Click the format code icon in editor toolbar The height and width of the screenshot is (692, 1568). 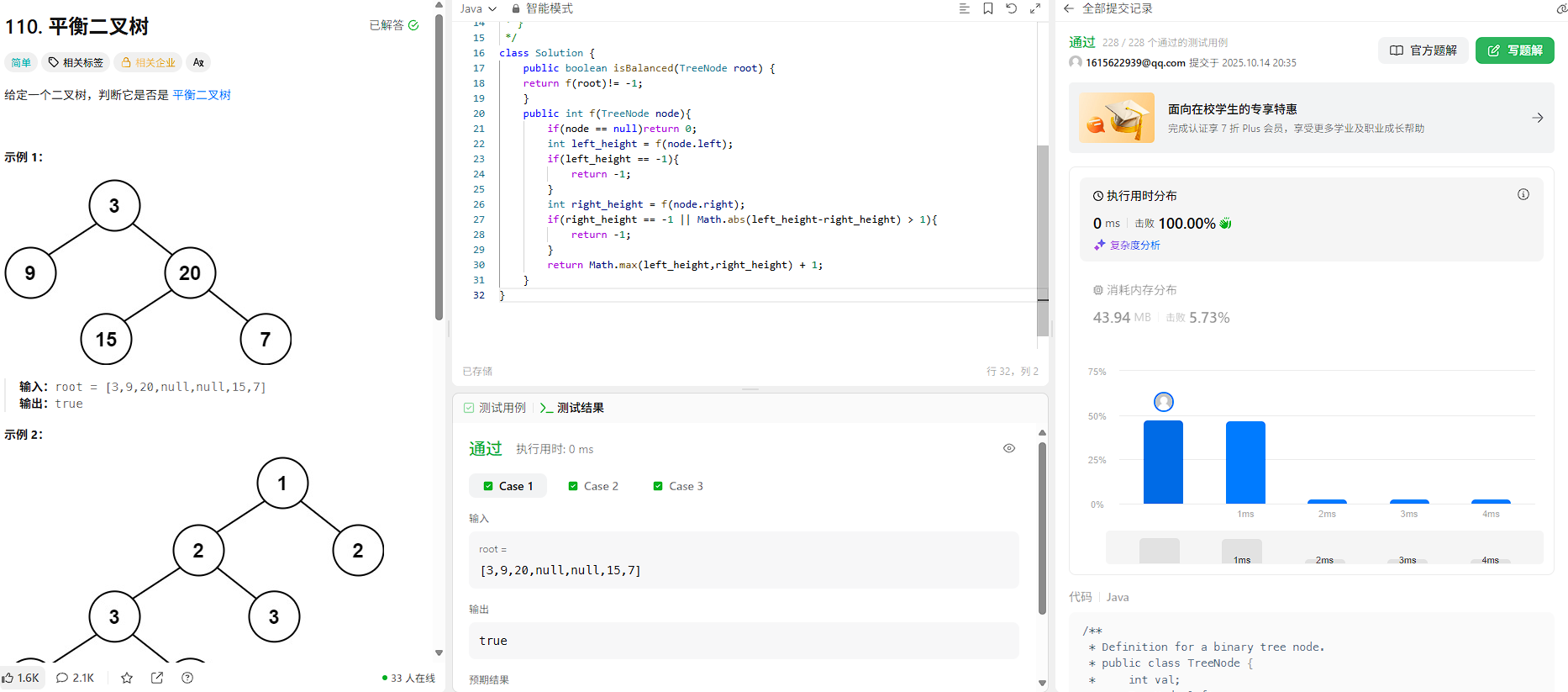click(x=964, y=8)
